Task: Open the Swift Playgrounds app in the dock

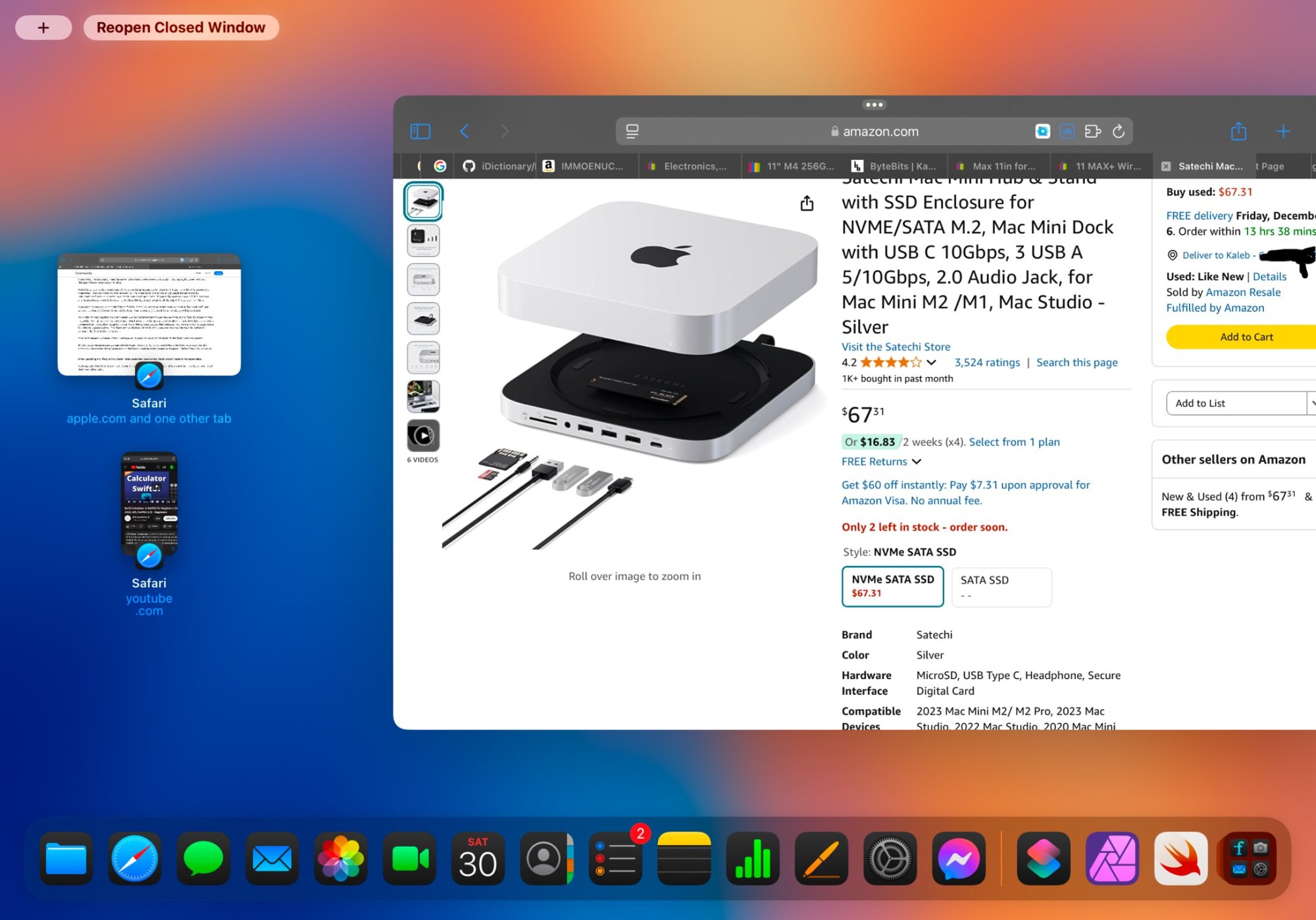Action: tap(1180, 858)
